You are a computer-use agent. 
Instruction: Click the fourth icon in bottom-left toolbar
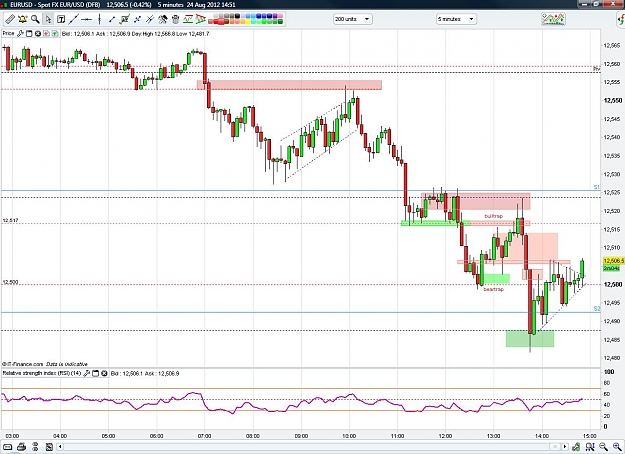tap(49, 447)
